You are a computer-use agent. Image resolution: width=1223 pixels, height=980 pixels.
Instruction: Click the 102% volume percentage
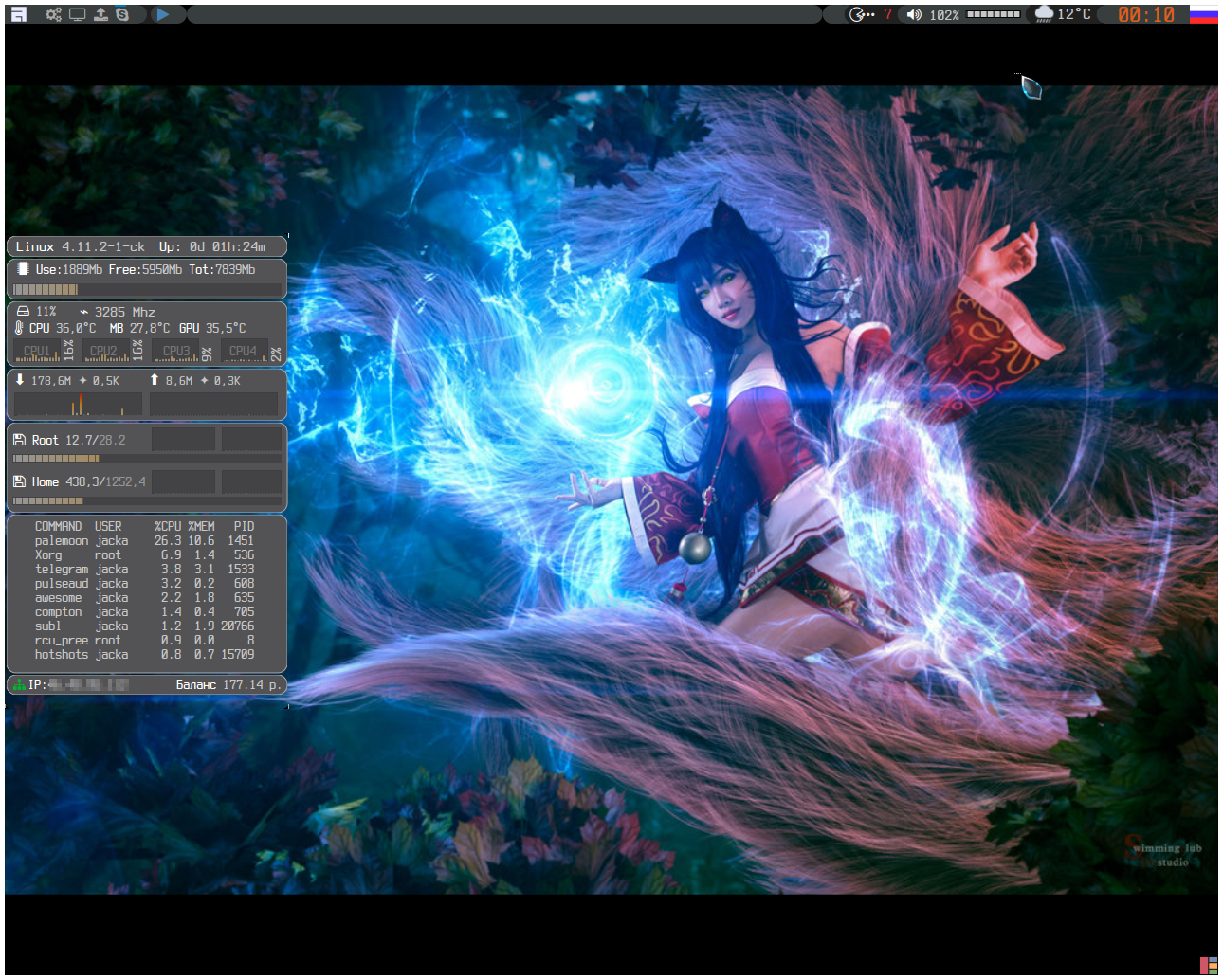click(944, 15)
